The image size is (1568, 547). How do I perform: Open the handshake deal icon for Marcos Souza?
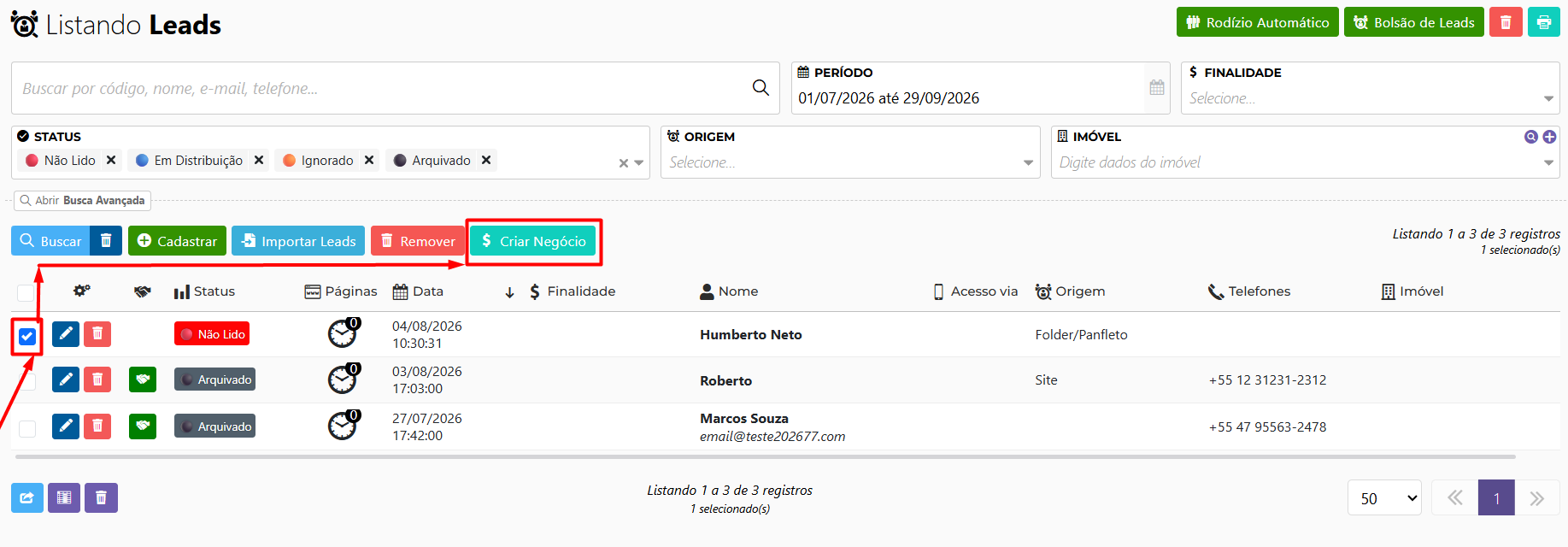[143, 426]
